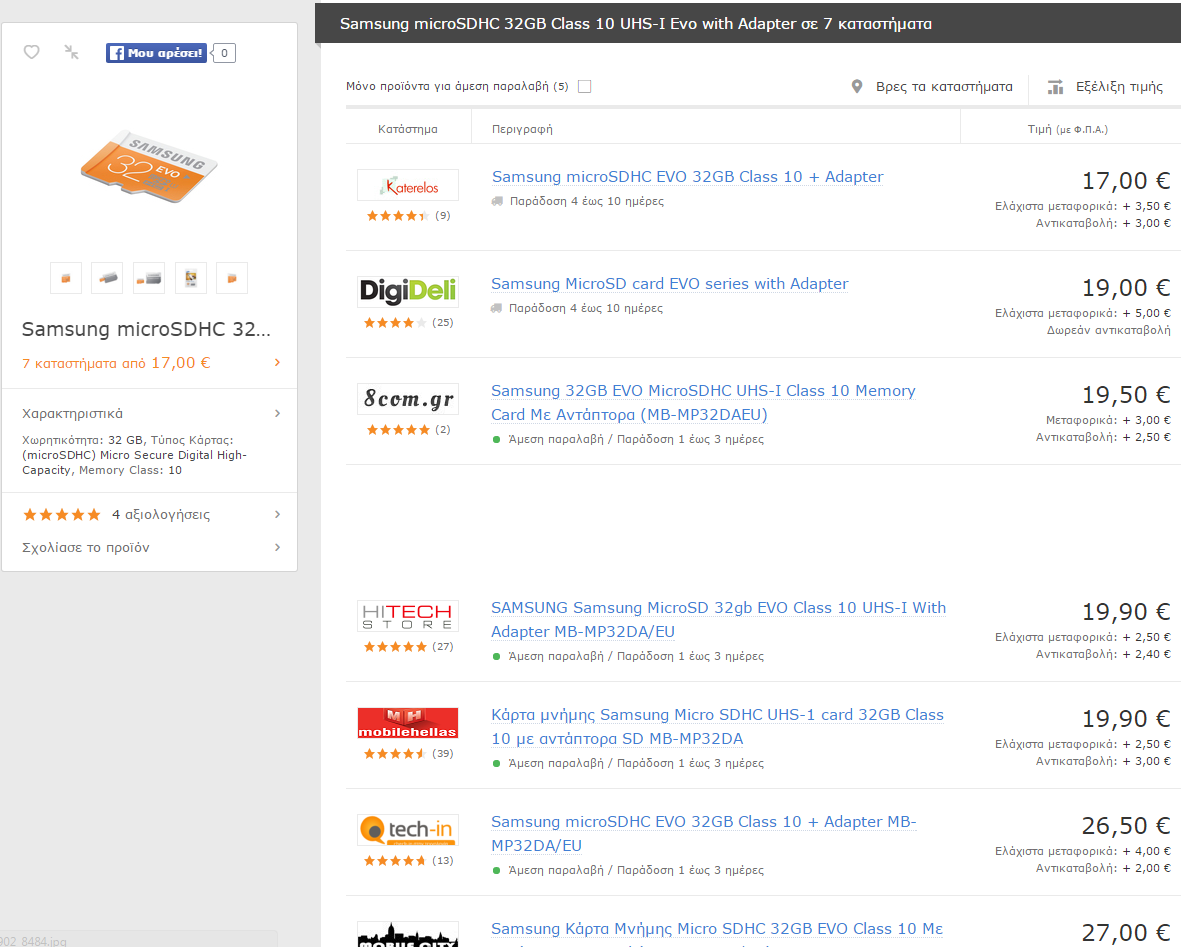Click the DigiDeli store logo
Viewport: 1191px width, 947px height.
tap(408, 292)
